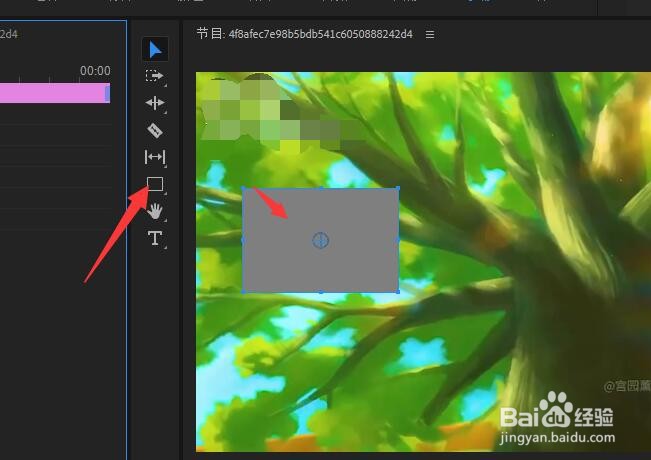The height and width of the screenshot is (460, 651).
Task: Select the Track Select Forward tool
Action: (154, 76)
